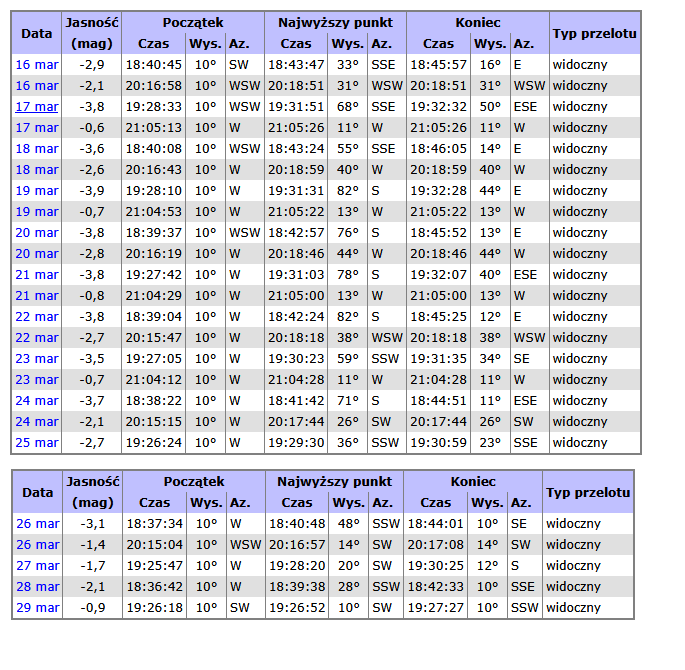This screenshot has width=685, height=670.
Task: Open the 26 mar link starting 20:15:04
Action: click(38, 544)
